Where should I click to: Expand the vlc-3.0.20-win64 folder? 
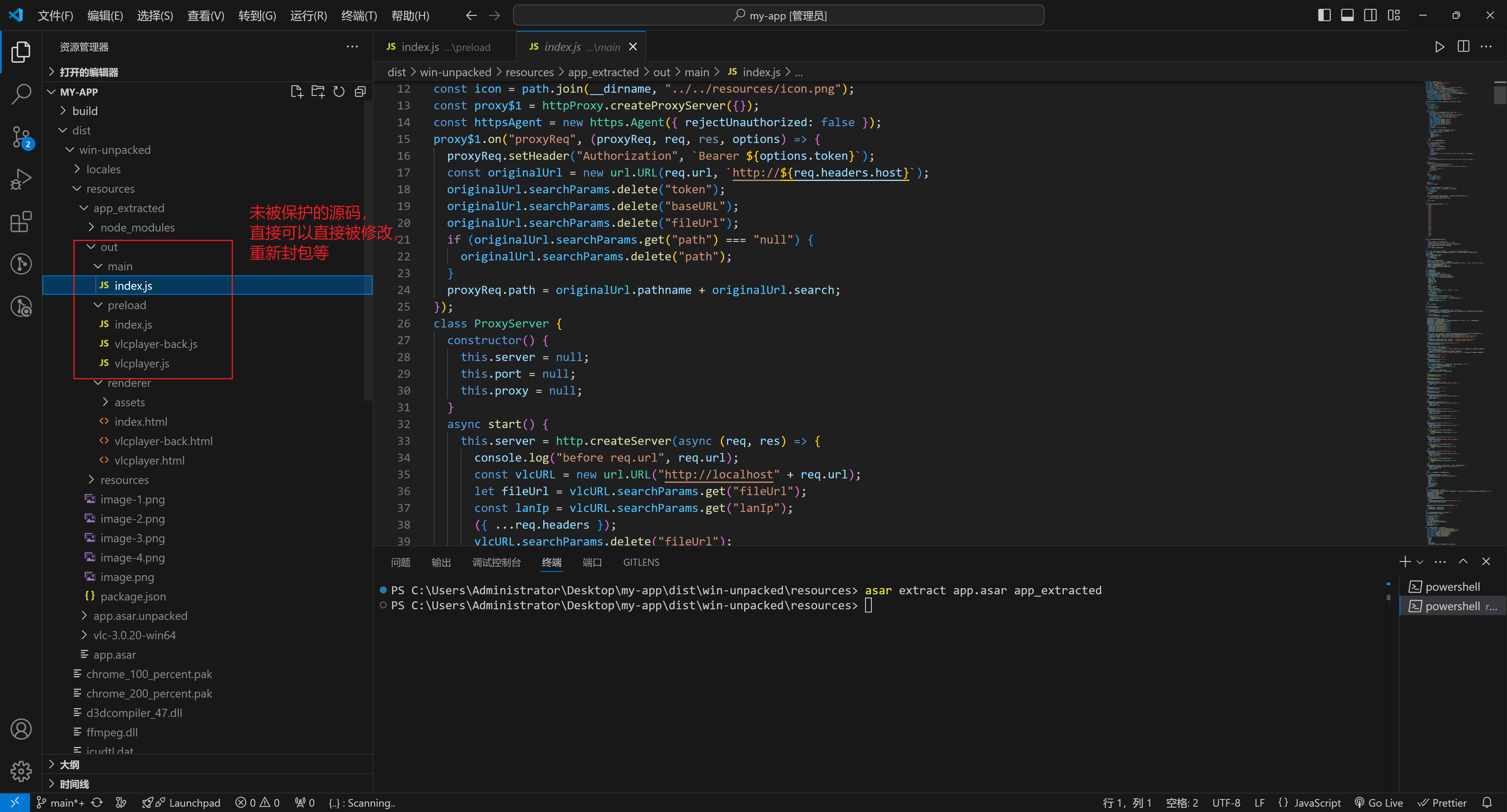point(207,635)
